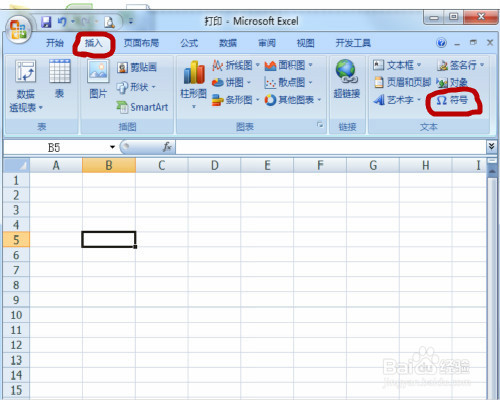Open the 形状 shapes gallery
The height and width of the screenshot is (400, 500).
pyautogui.click(x=136, y=87)
